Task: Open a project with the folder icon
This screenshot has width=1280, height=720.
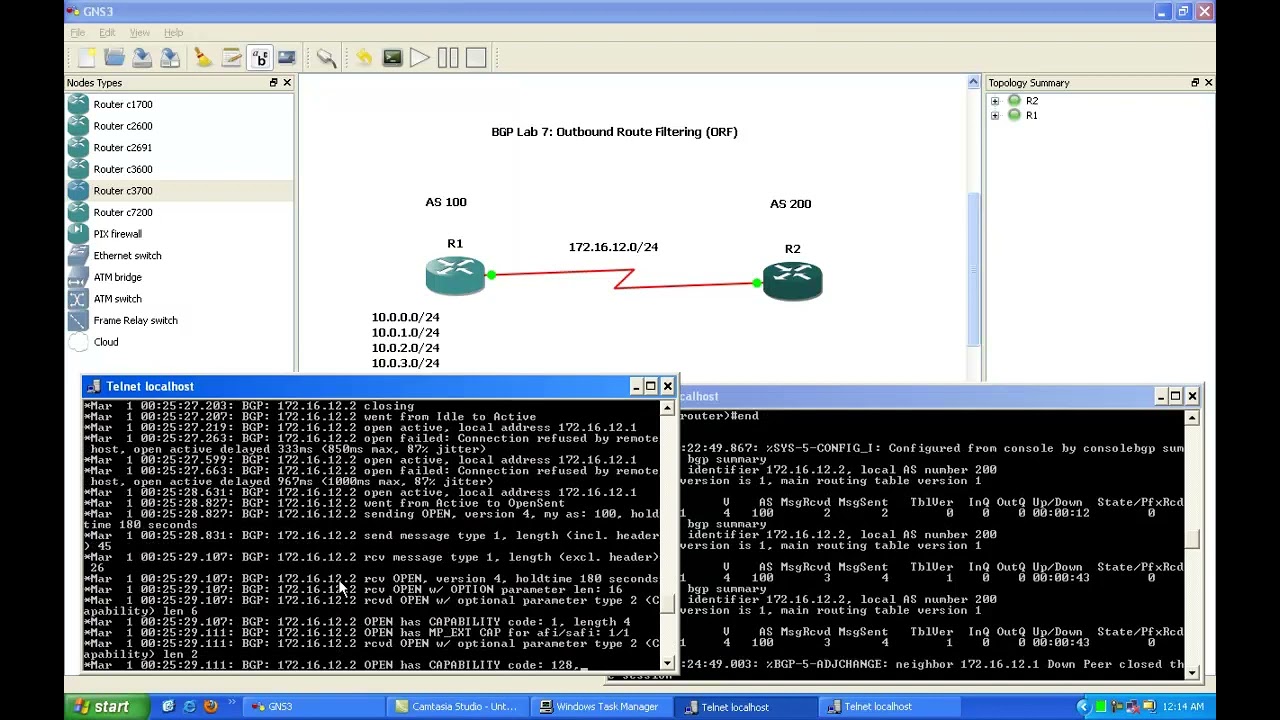Action: 114,58
